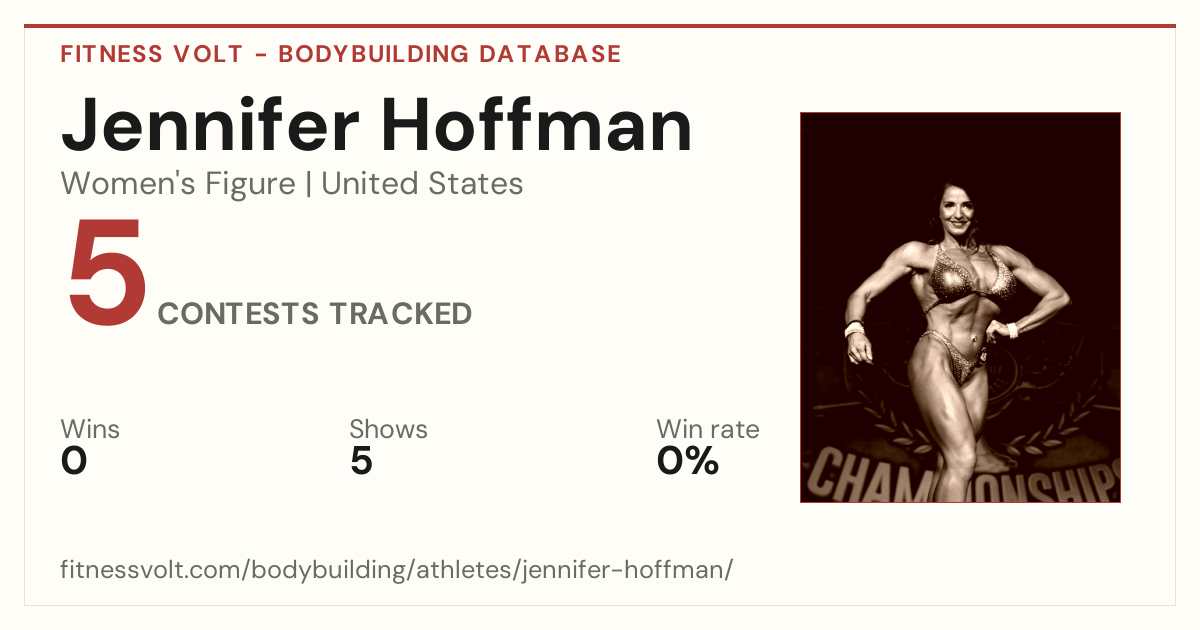Click the Jennifer Hoffman athlete photo
The image size is (1200, 630).
[x=960, y=307]
